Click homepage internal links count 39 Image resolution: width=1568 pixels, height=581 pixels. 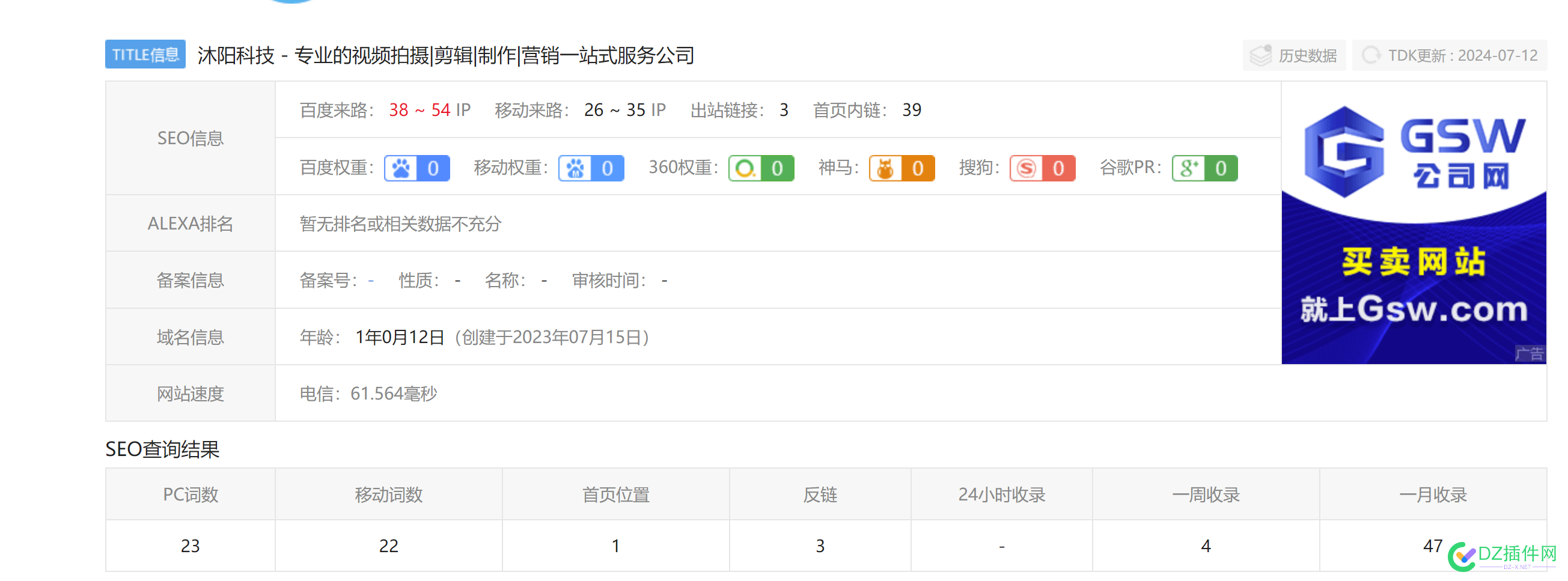(x=912, y=110)
